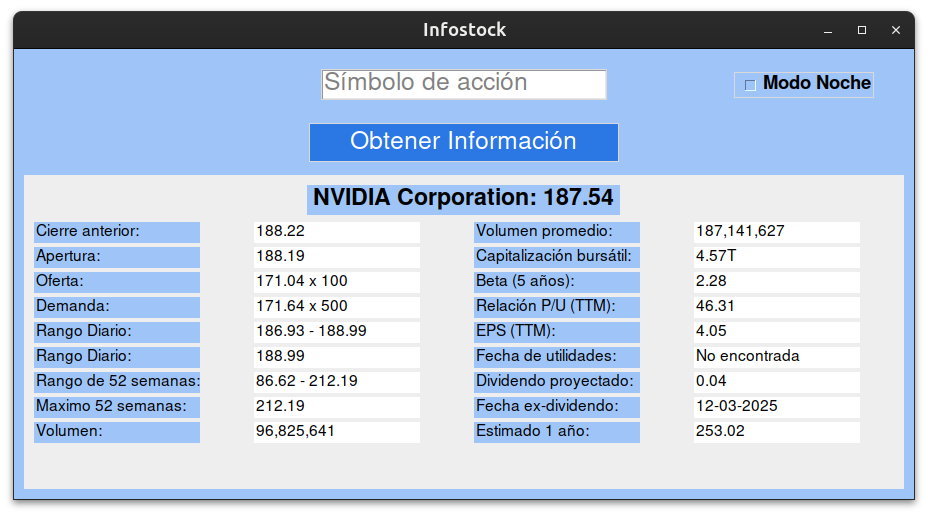Select the Cierre anterior value 188.22
This screenshot has height=516, width=928.
coord(336,232)
